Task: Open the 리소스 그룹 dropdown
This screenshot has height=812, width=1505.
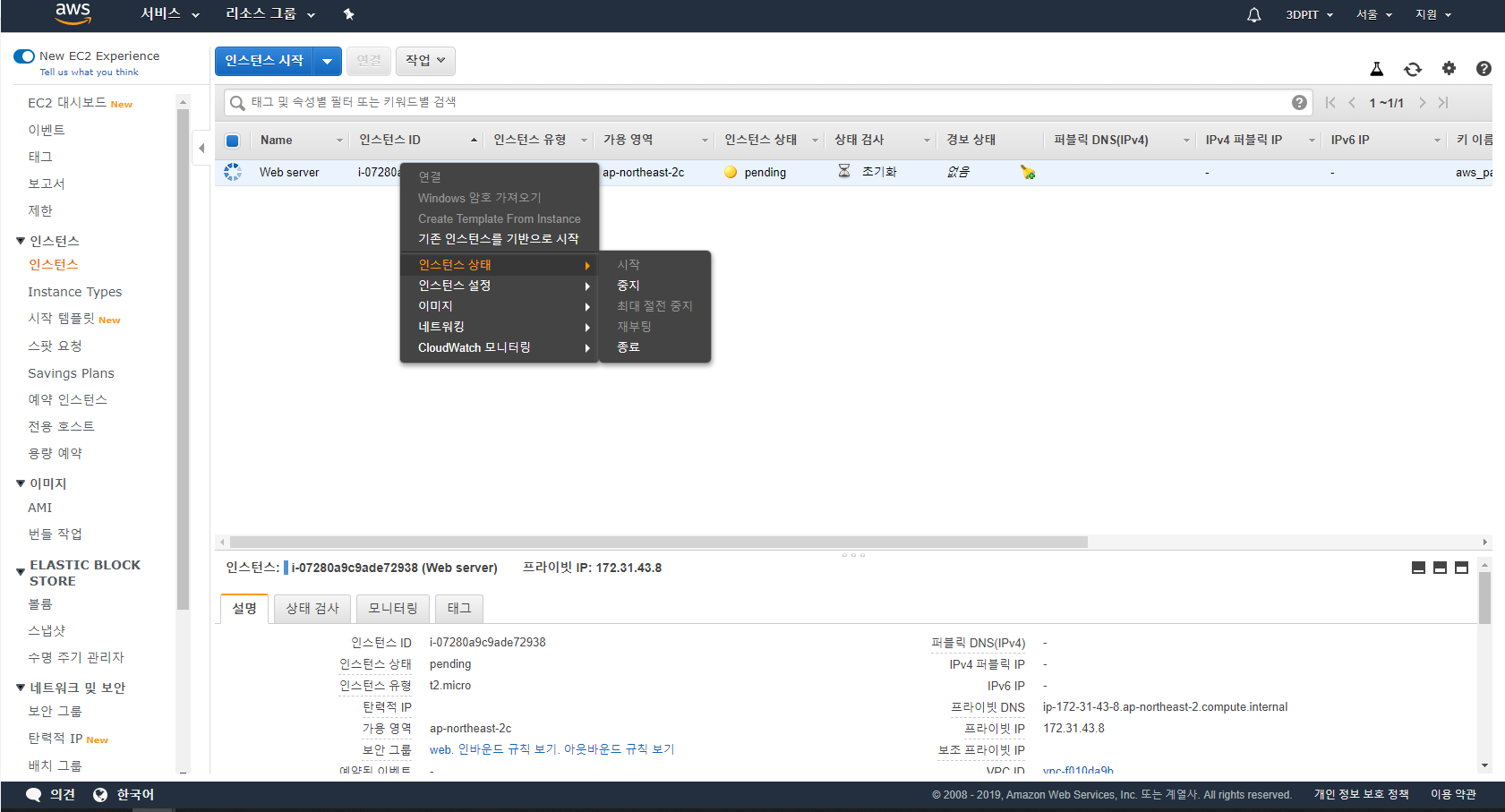Action: point(270,14)
